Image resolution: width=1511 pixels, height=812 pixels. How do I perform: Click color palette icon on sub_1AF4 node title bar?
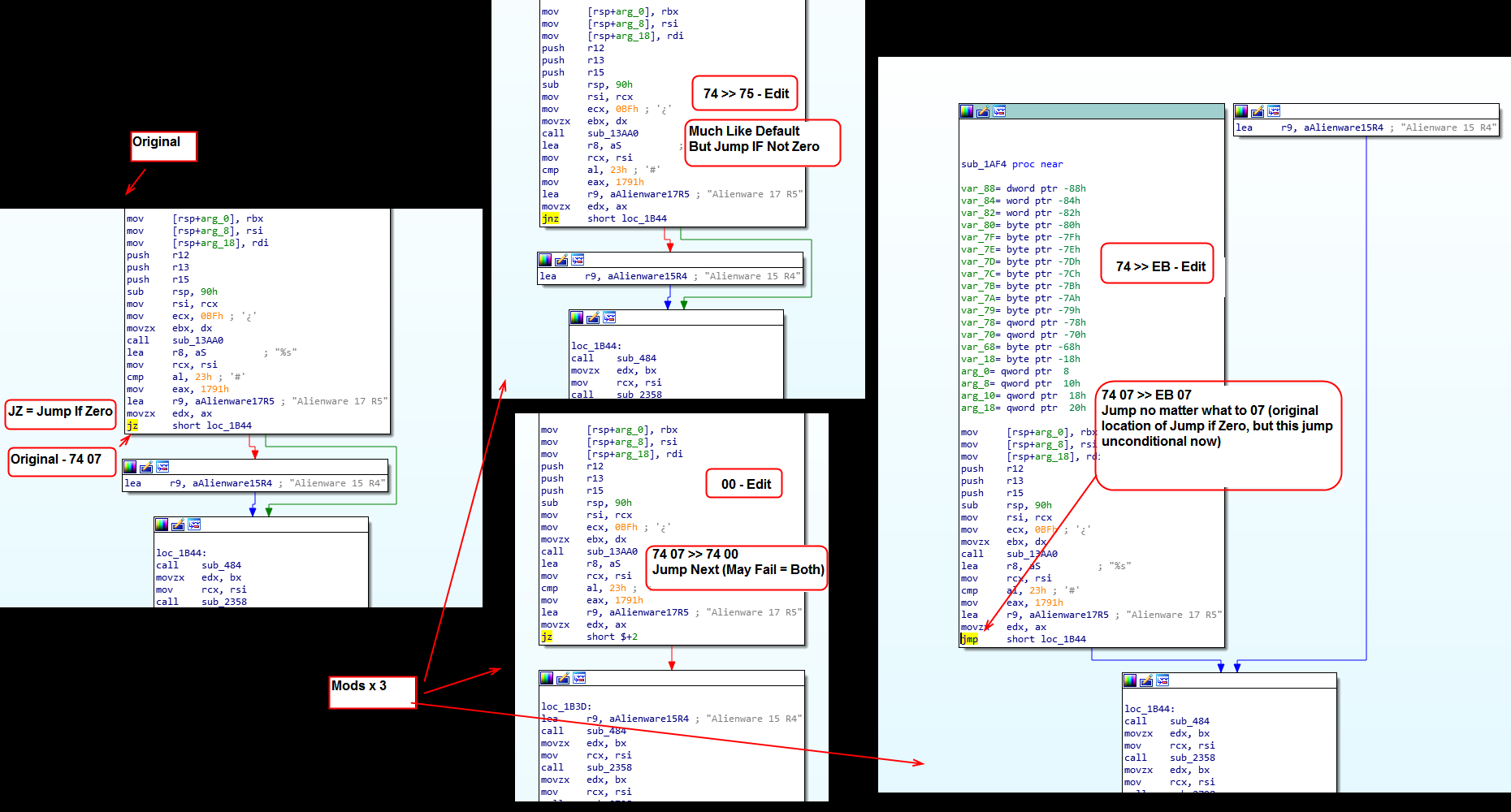pos(967,111)
